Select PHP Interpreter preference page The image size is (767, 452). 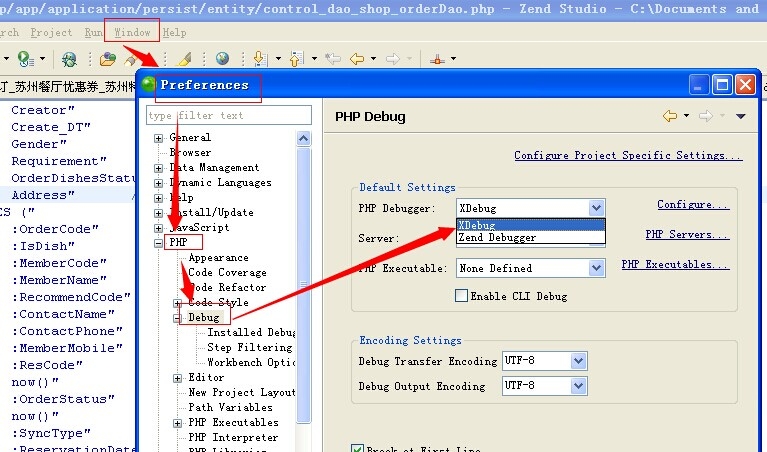[x=233, y=437]
